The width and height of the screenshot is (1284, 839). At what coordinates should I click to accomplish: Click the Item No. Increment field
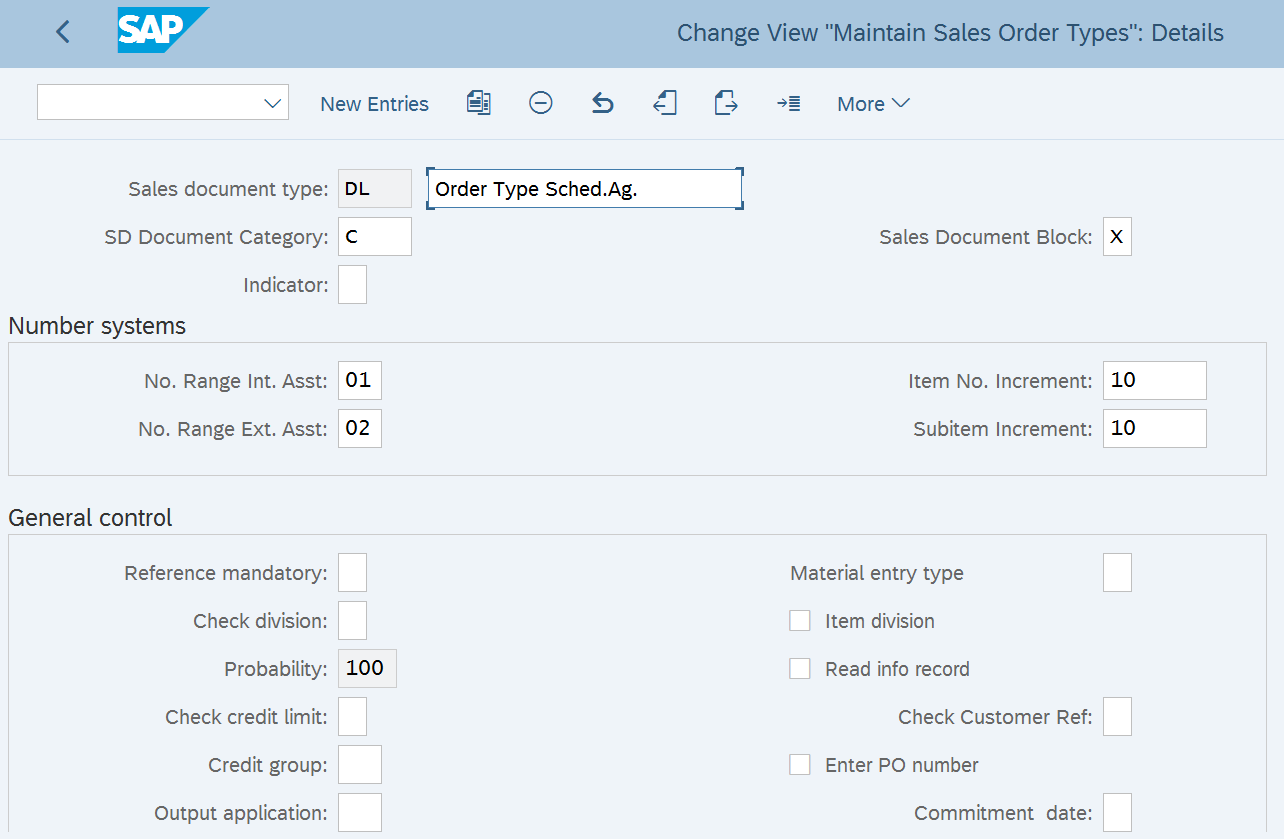coord(1155,381)
